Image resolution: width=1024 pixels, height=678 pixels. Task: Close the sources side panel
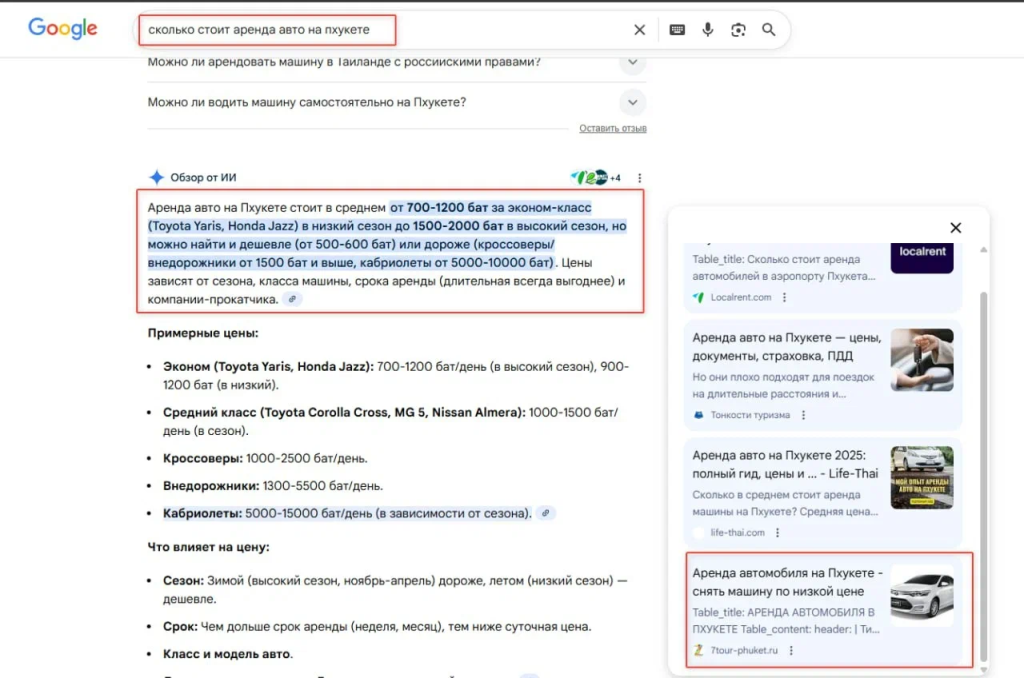click(x=955, y=228)
